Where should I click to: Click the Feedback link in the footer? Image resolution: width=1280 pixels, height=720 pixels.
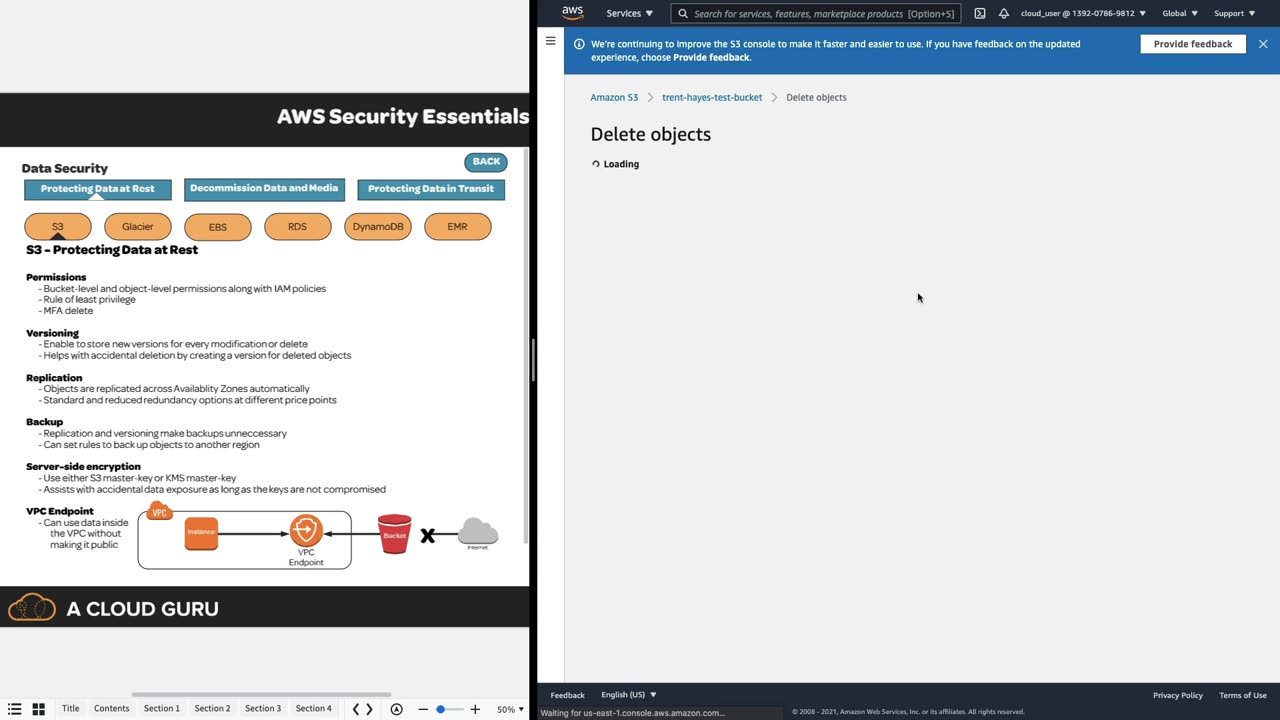coord(567,695)
